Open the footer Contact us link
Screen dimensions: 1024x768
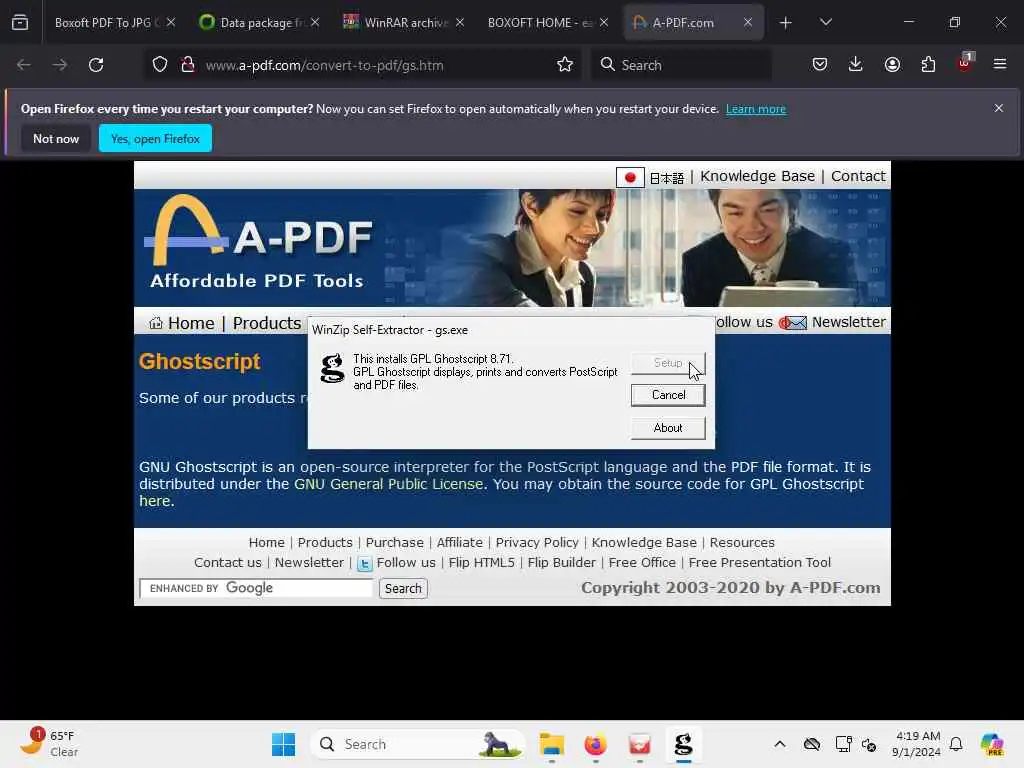pos(227,563)
